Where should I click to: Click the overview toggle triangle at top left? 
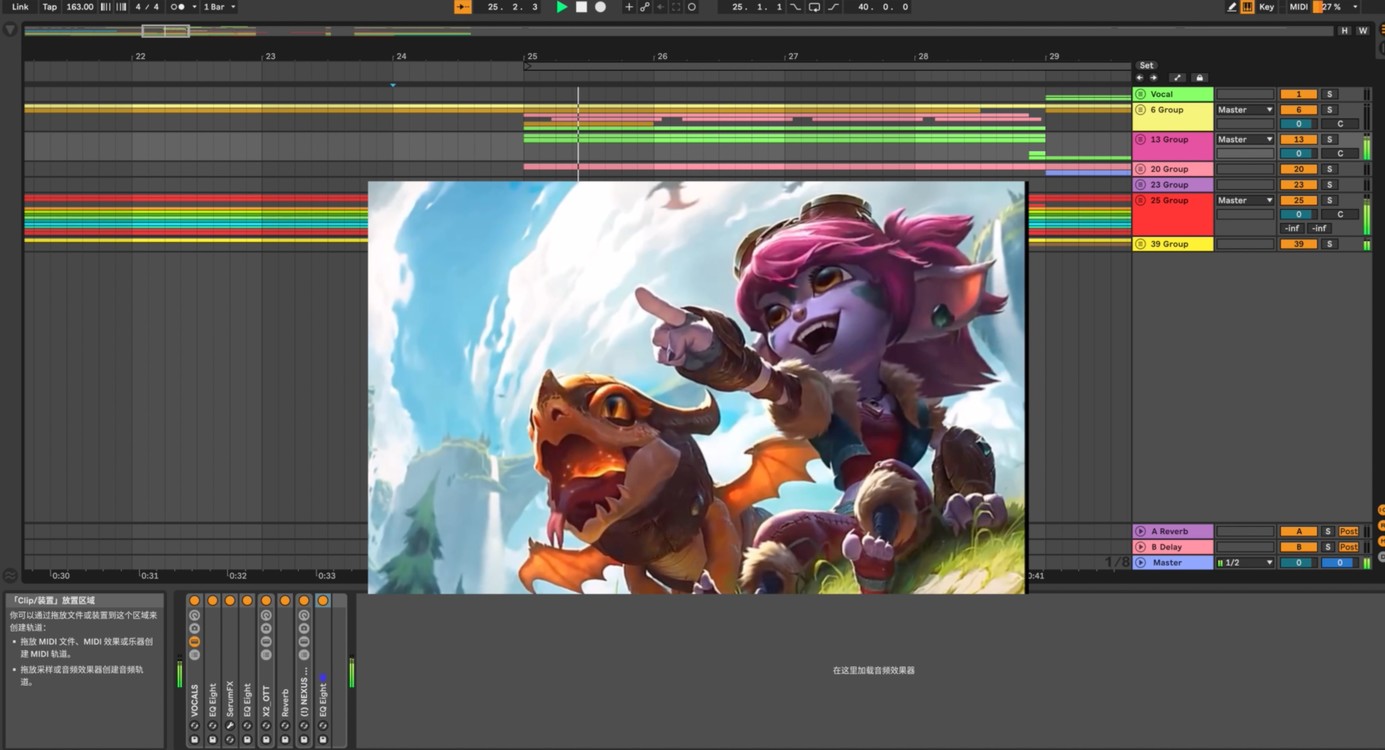[11, 31]
